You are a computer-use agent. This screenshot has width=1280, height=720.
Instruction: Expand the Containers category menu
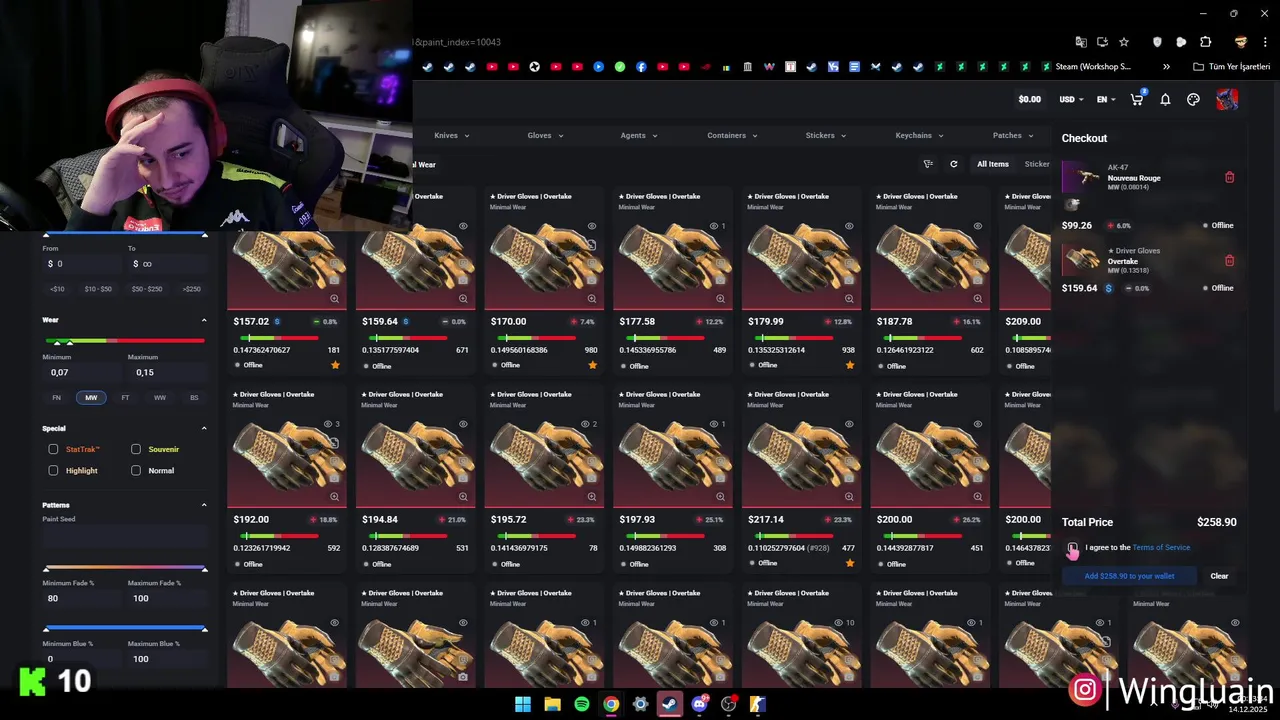click(x=732, y=135)
